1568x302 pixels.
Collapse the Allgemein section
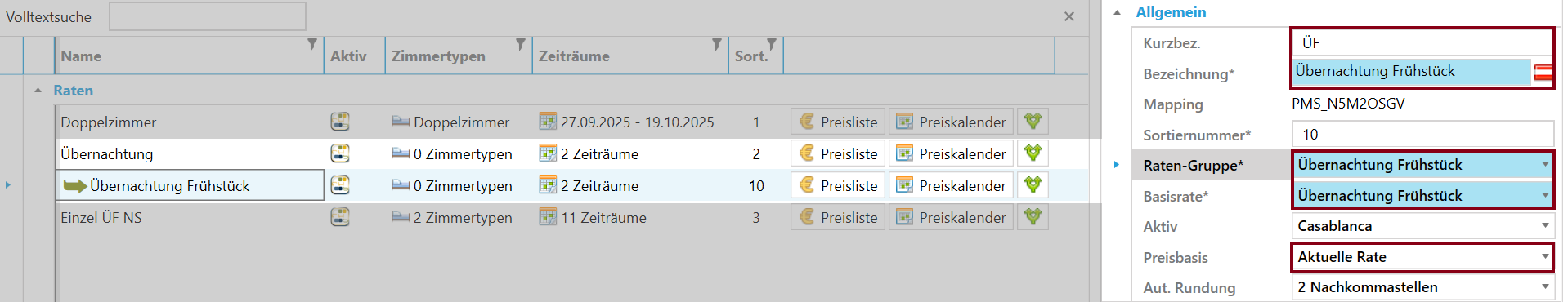[x=1118, y=12]
